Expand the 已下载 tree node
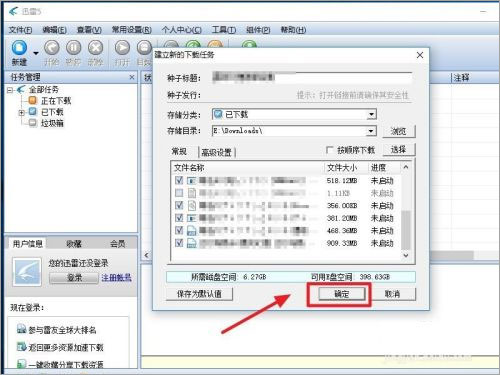This screenshot has height=375, width=500. click(22, 112)
